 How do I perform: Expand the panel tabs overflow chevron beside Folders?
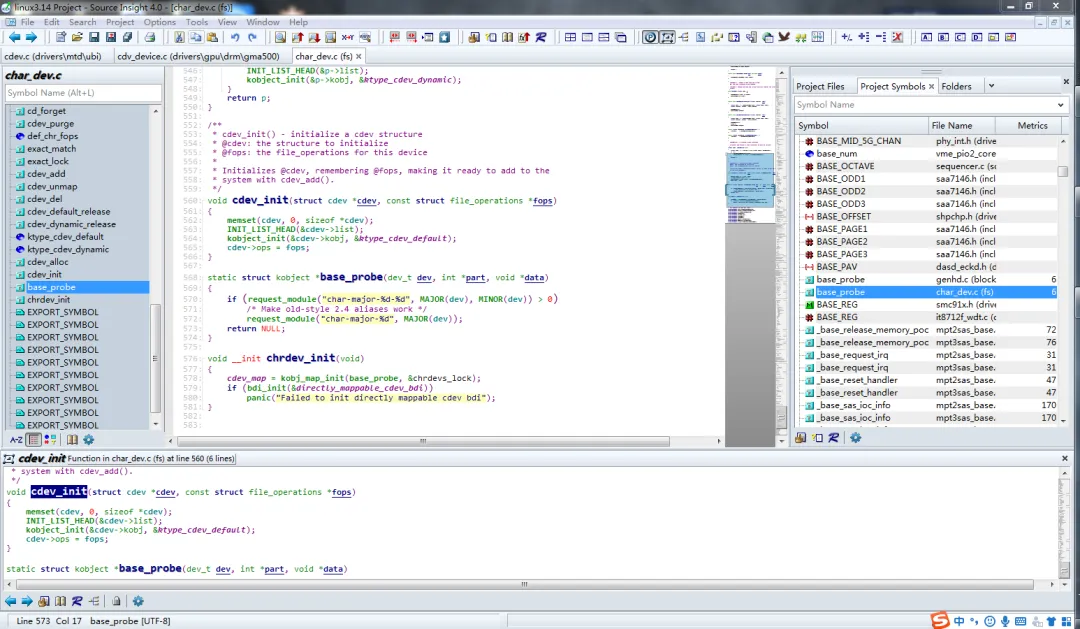[991, 86]
